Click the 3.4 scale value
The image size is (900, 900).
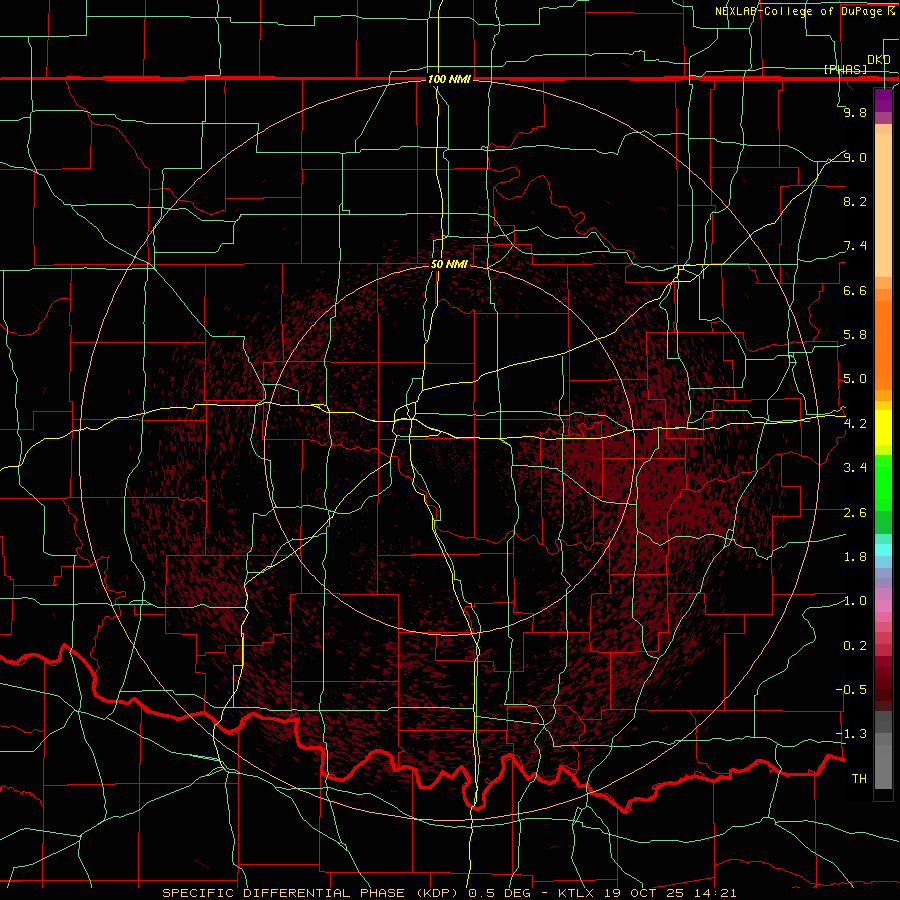(x=855, y=468)
